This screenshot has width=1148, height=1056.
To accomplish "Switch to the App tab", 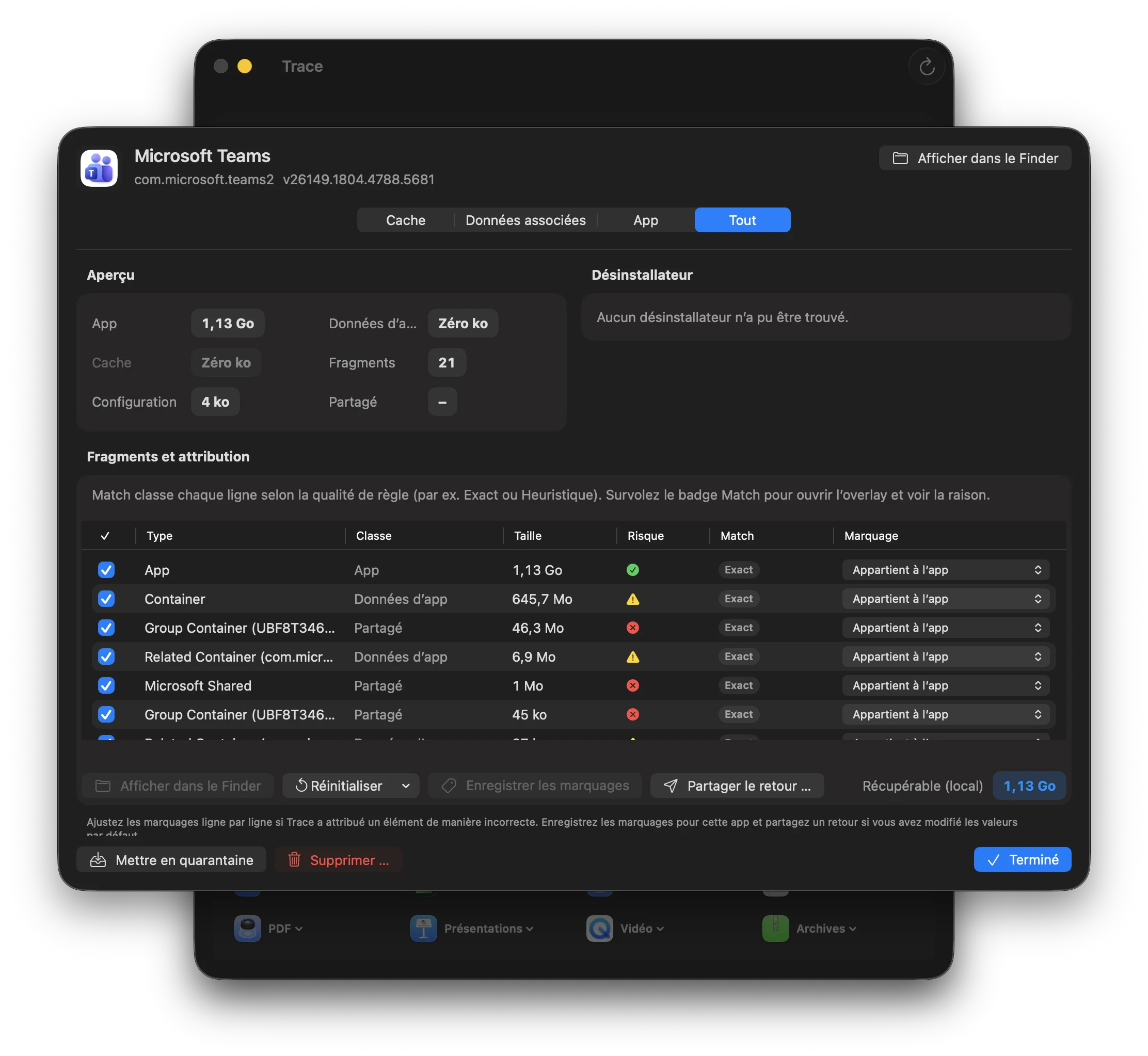I will (x=646, y=220).
